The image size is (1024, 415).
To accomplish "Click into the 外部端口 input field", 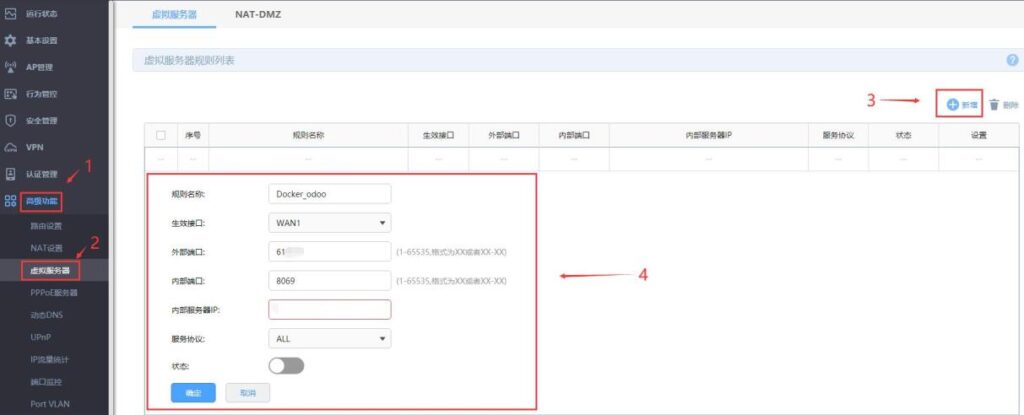I will pyautogui.click(x=330, y=252).
